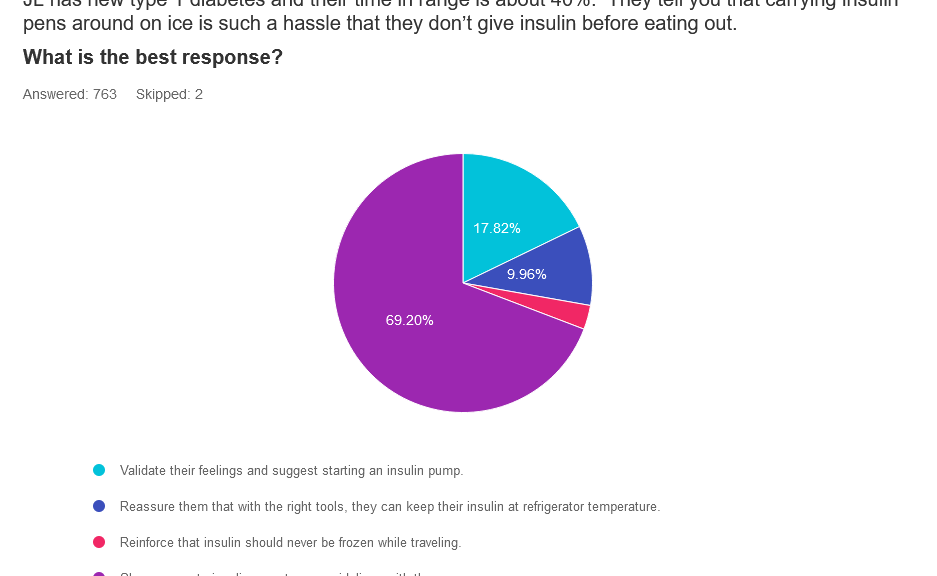Click the 'What is the best response?' heading

pos(153,58)
